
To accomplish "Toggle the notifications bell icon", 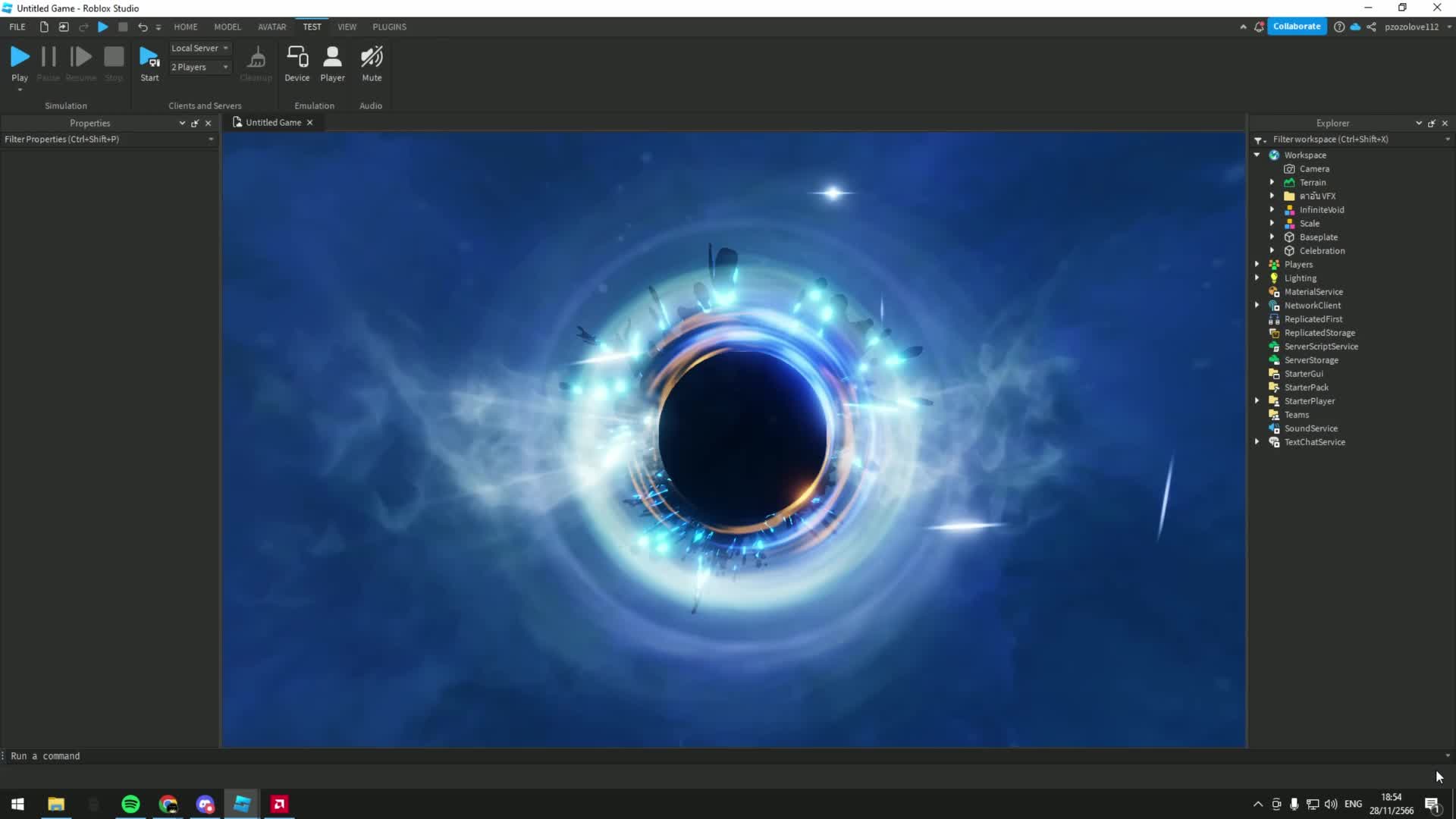I will (x=1258, y=27).
